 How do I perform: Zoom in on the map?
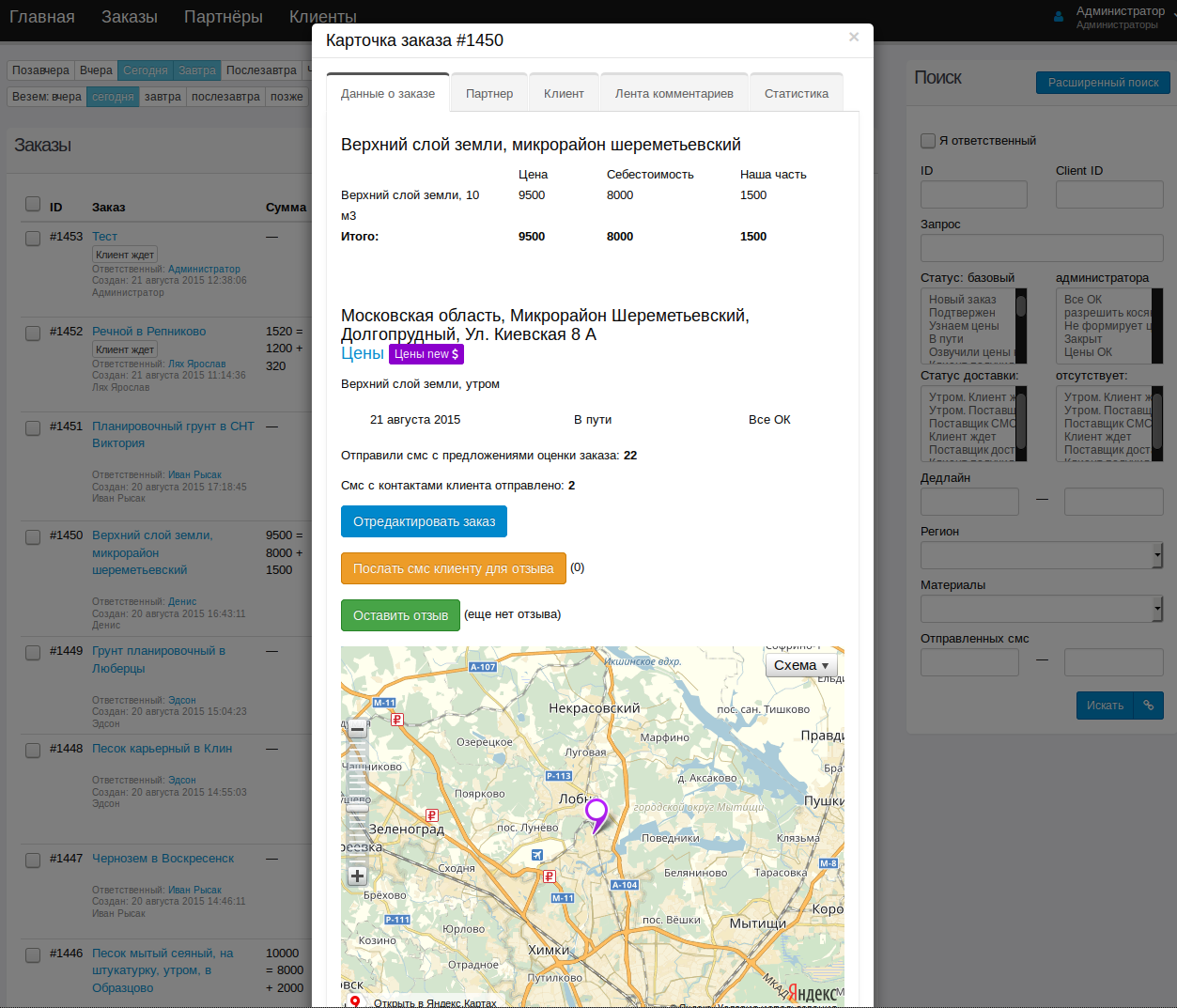[357, 876]
